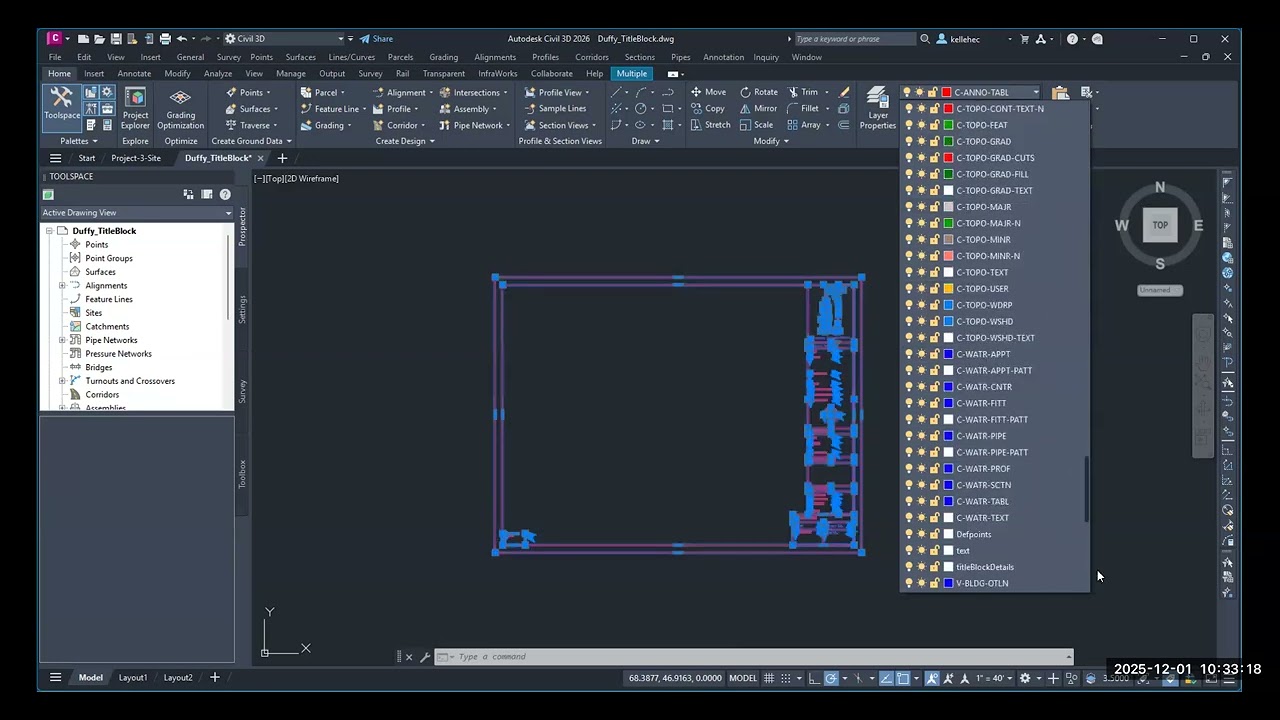Image resolution: width=1280 pixels, height=720 pixels.
Task: Open Create Ground Data panel dropdown
Action: 251,141
